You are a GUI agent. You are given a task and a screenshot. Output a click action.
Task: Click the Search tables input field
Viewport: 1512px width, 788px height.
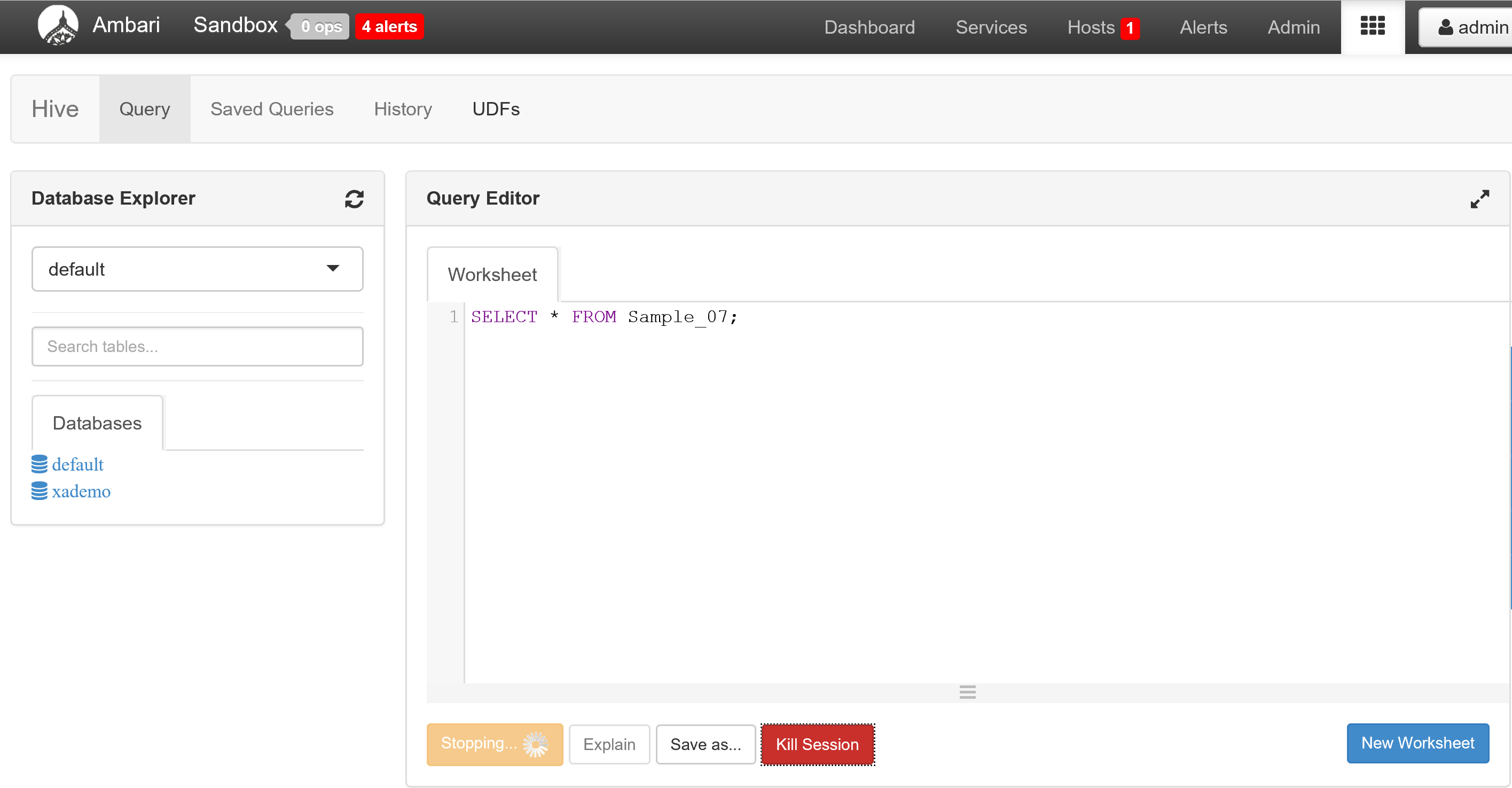click(x=197, y=346)
